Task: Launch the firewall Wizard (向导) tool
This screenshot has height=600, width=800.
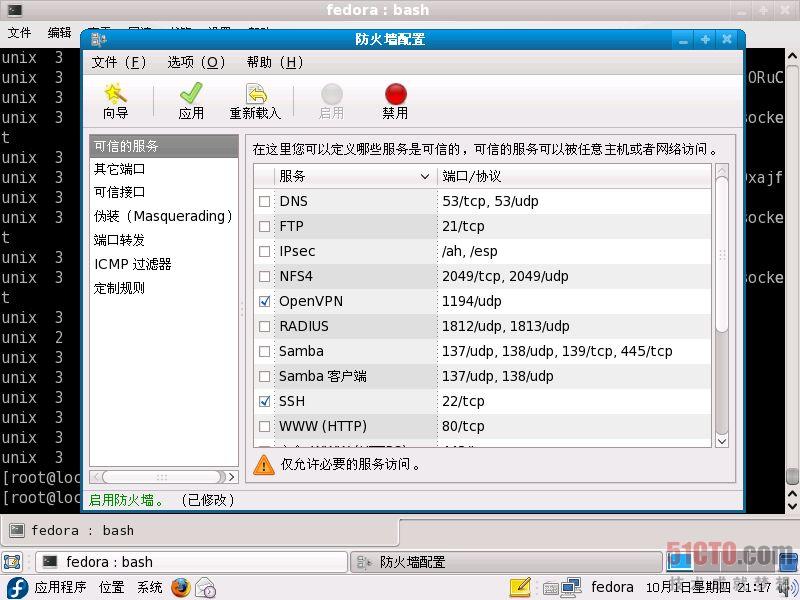Action: click(115, 101)
